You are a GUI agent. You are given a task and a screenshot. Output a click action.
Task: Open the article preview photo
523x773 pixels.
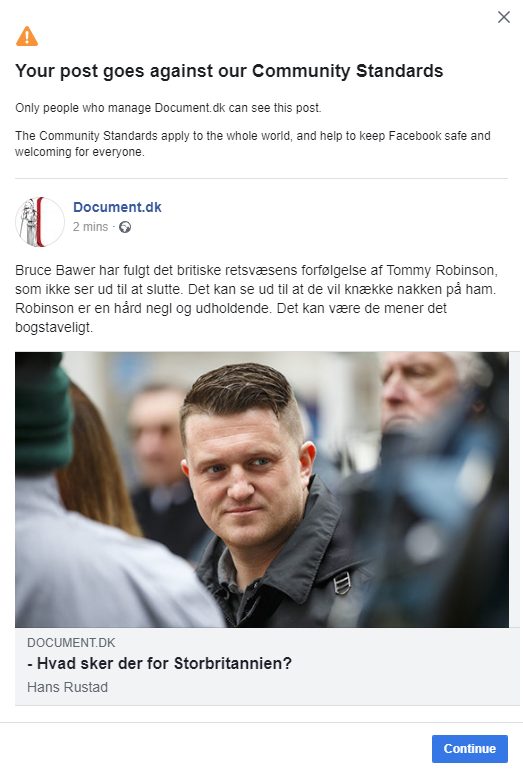(x=262, y=490)
